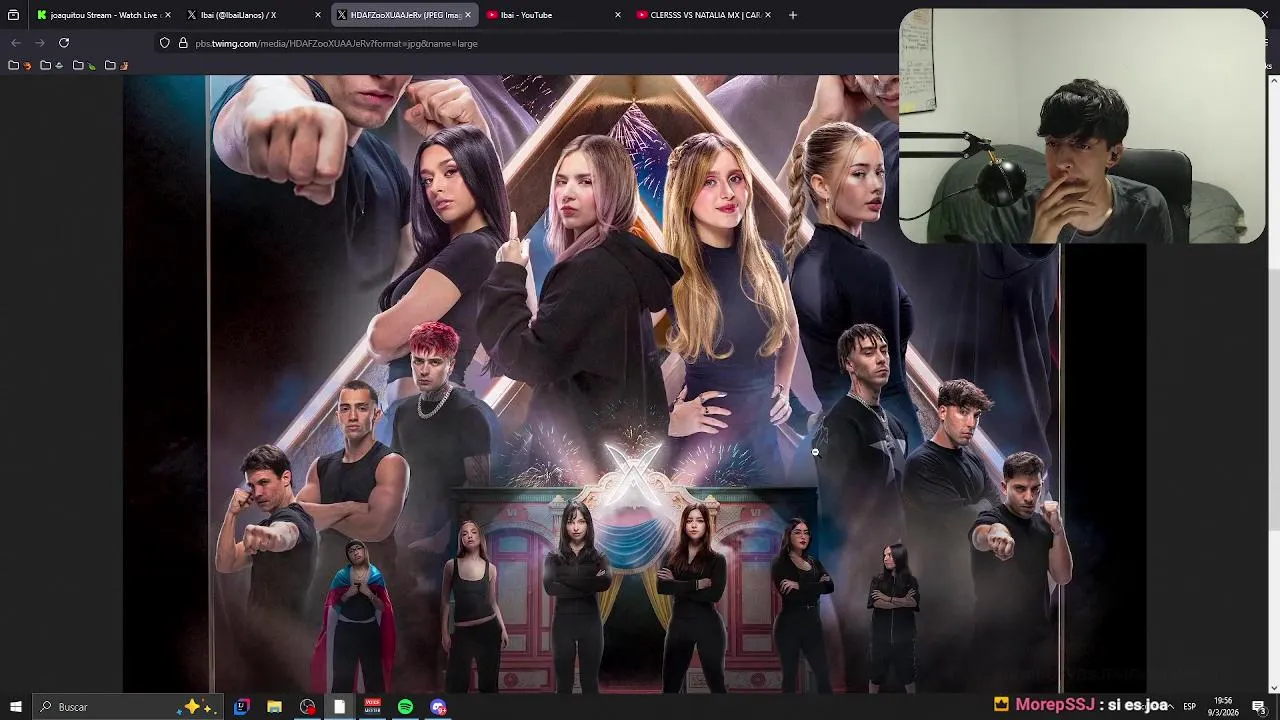Open a new browser tab
The width and height of the screenshot is (1280, 720).
click(793, 15)
